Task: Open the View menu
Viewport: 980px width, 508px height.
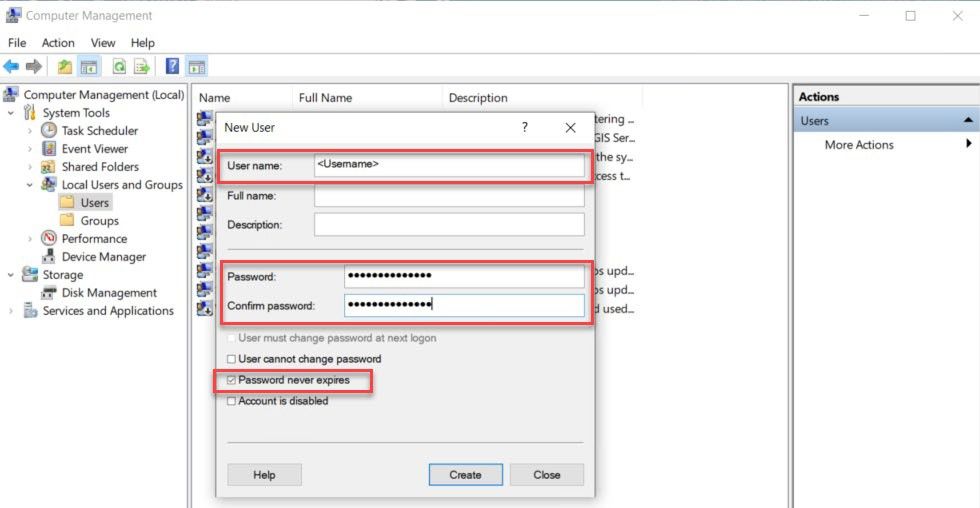Action: 102,42
